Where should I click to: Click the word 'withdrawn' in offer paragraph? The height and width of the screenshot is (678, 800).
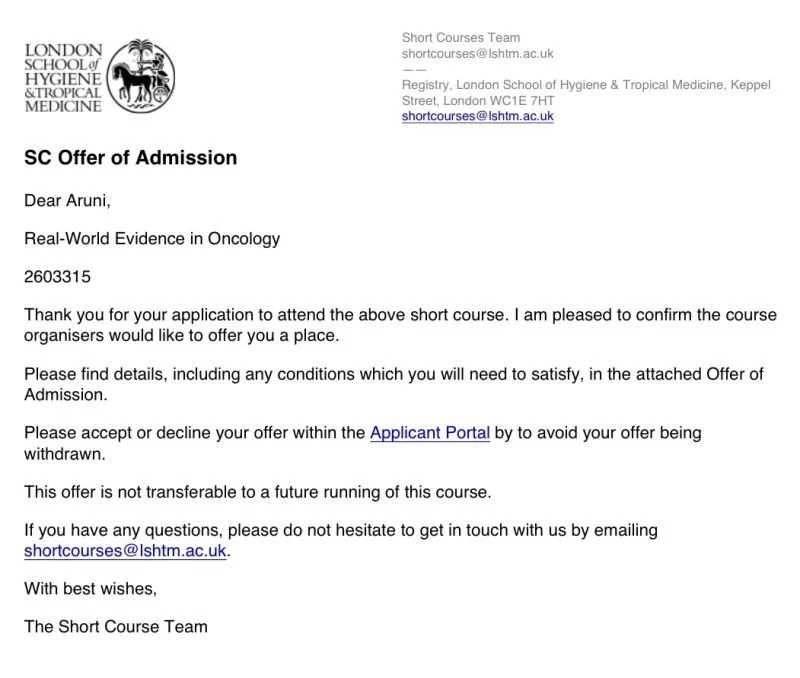coord(64,454)
